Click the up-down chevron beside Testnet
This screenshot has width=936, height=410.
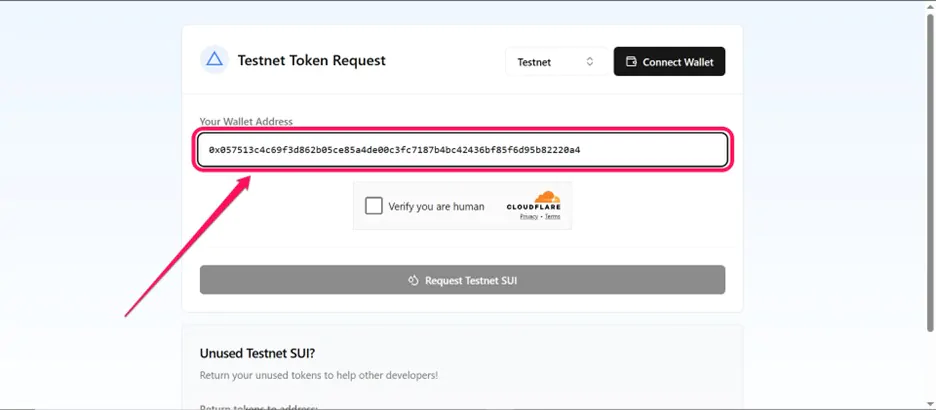point(590,61)
